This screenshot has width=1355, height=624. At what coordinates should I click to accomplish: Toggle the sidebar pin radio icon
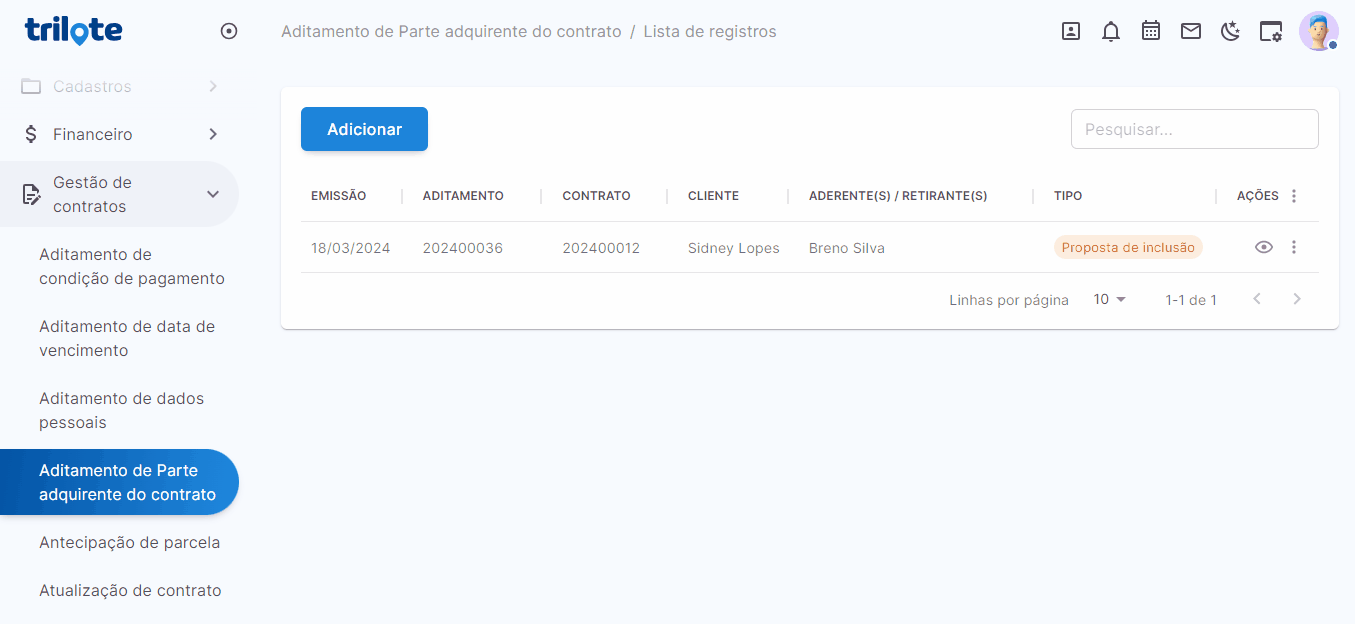point(229,31)
